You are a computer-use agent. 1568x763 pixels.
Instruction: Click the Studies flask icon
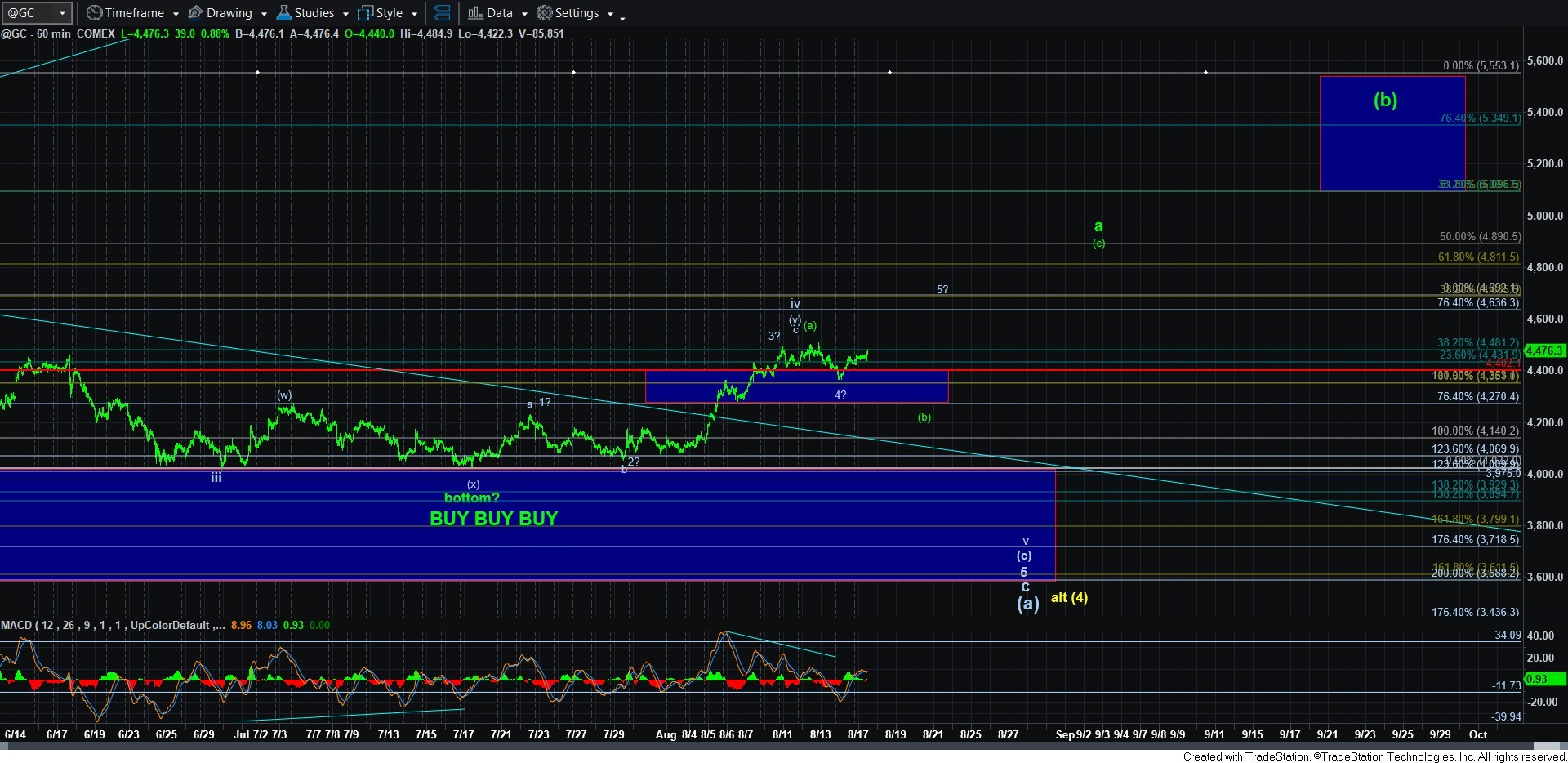pos(283,13)
